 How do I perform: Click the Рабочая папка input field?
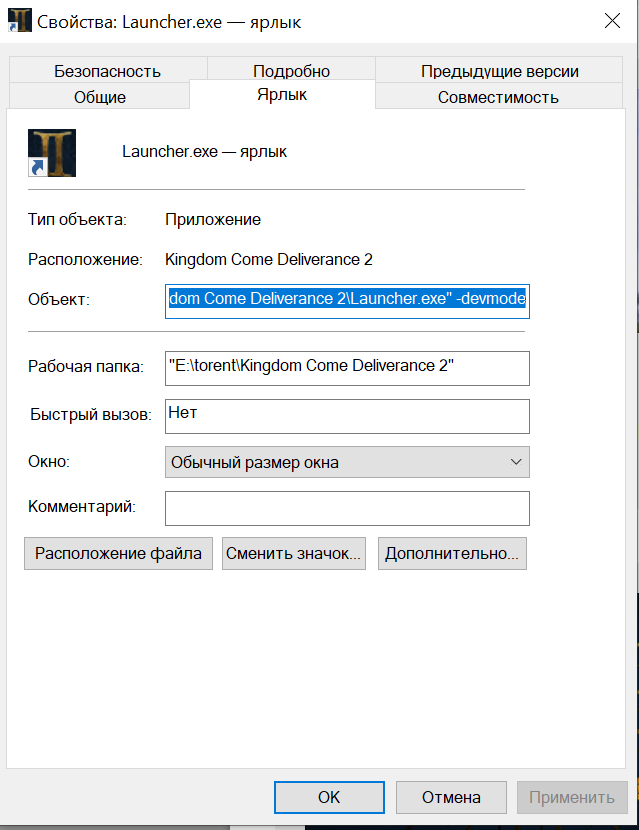pos(347,368)
